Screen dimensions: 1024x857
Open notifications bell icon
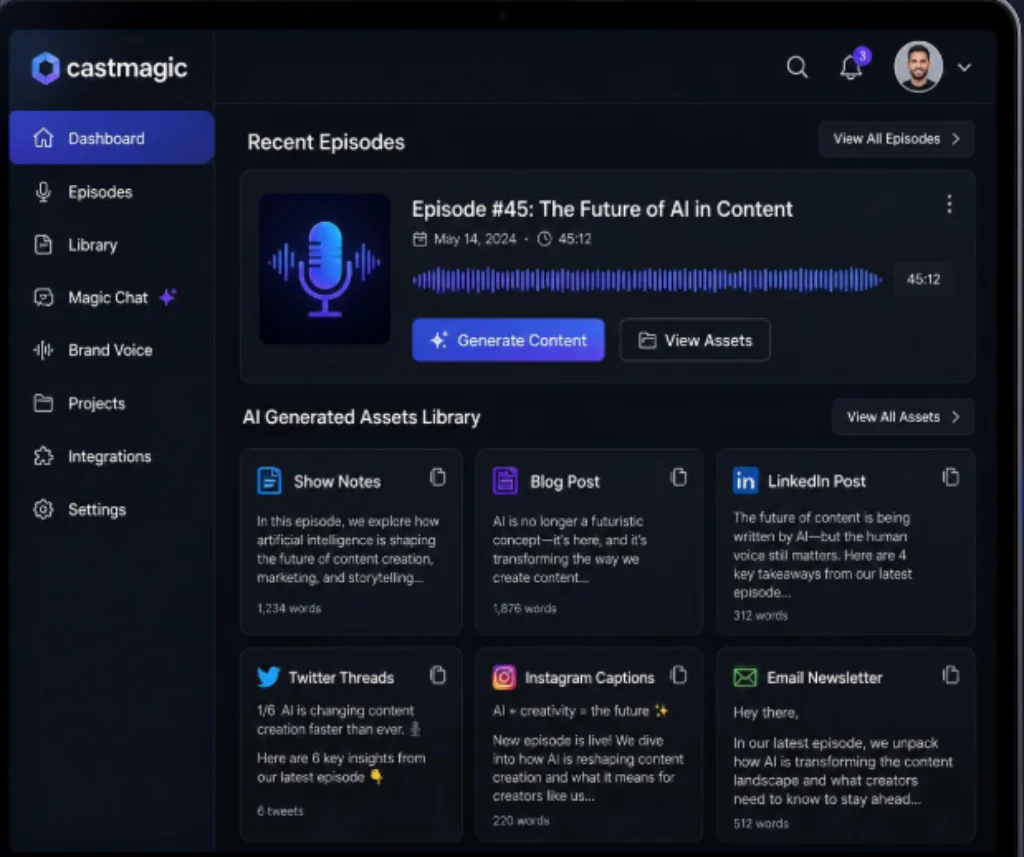click(x=851, y=67)
